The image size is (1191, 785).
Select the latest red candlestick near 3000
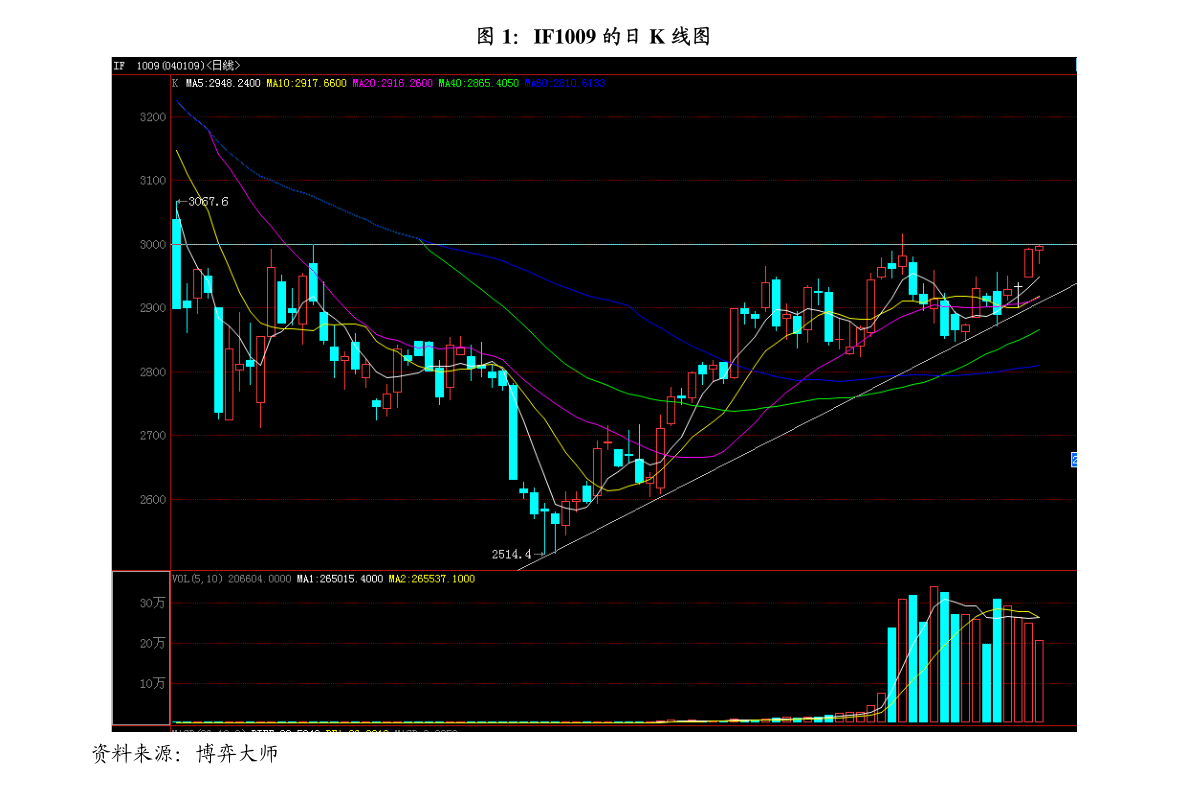coord(1039,248)
